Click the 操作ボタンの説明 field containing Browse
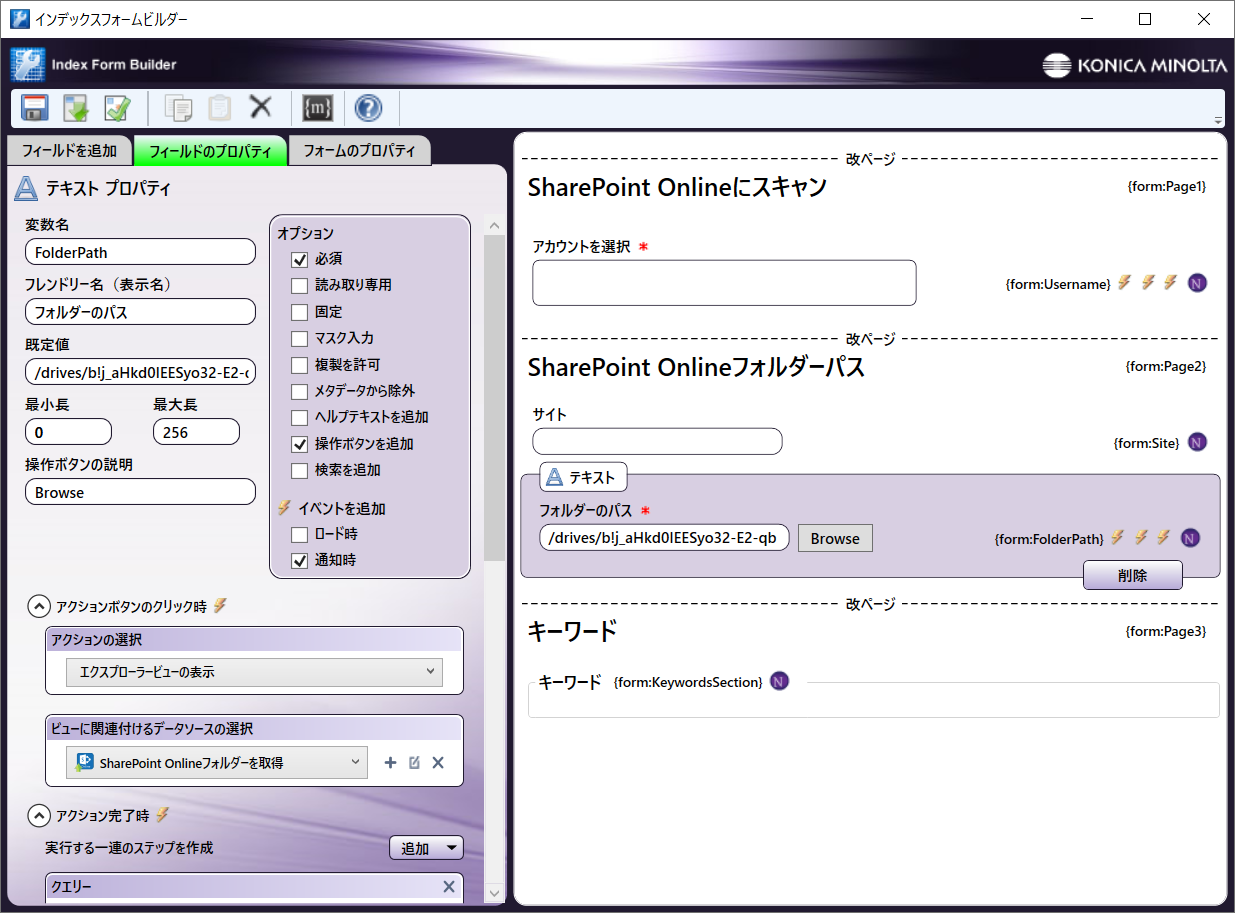 [x=140, y=492]
